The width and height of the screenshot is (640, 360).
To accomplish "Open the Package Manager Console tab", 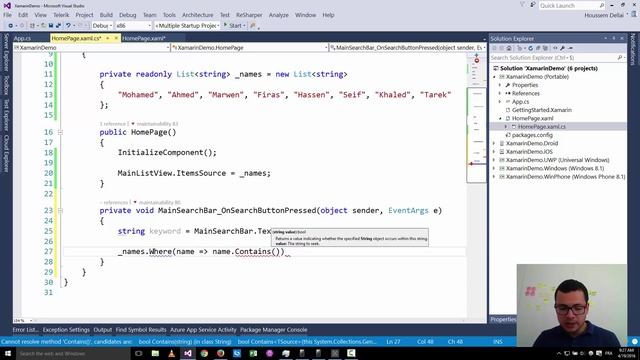I will pos(273,330).
